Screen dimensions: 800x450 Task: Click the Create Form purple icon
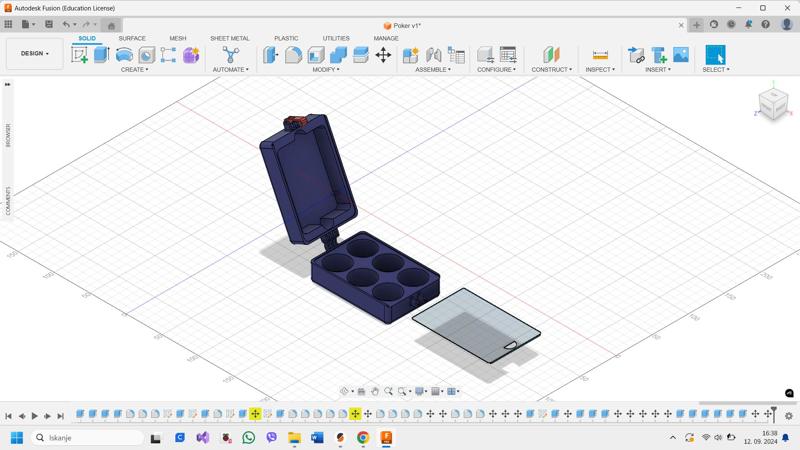191,55
